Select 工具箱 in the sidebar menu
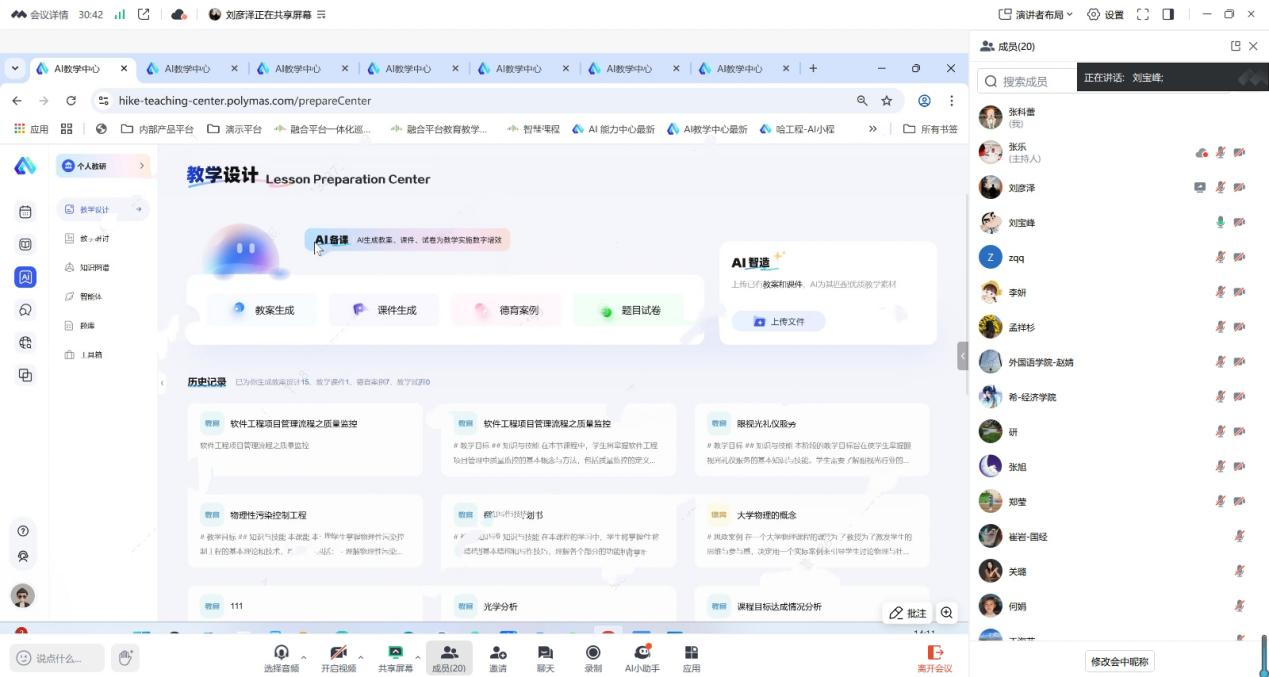1269x677 pixels. pyautogui.click(x=91, y=355)
